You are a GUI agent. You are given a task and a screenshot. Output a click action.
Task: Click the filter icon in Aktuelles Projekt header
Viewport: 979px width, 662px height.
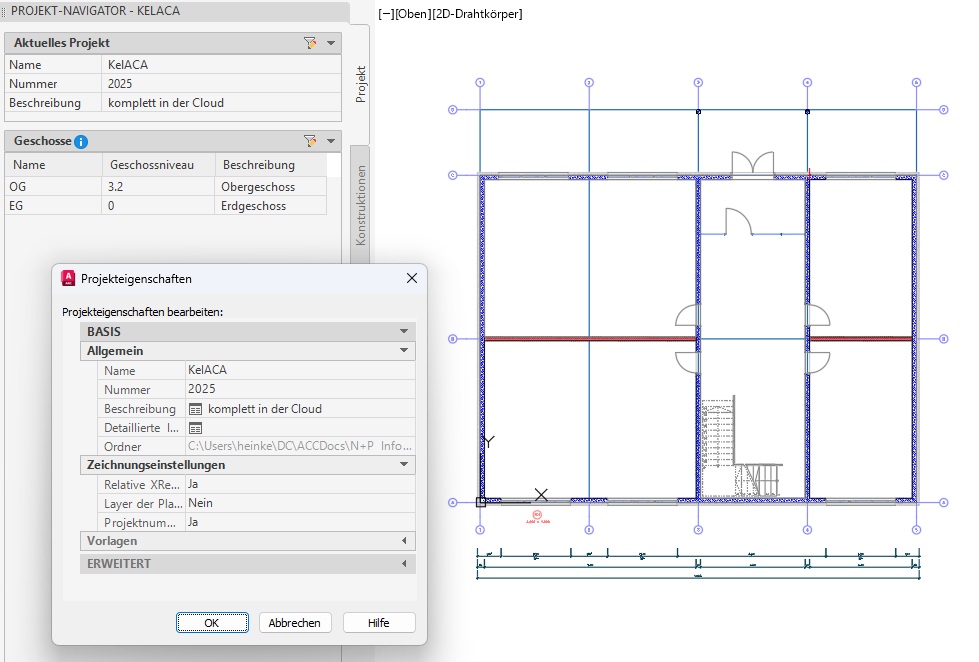(x=310, y=43)
